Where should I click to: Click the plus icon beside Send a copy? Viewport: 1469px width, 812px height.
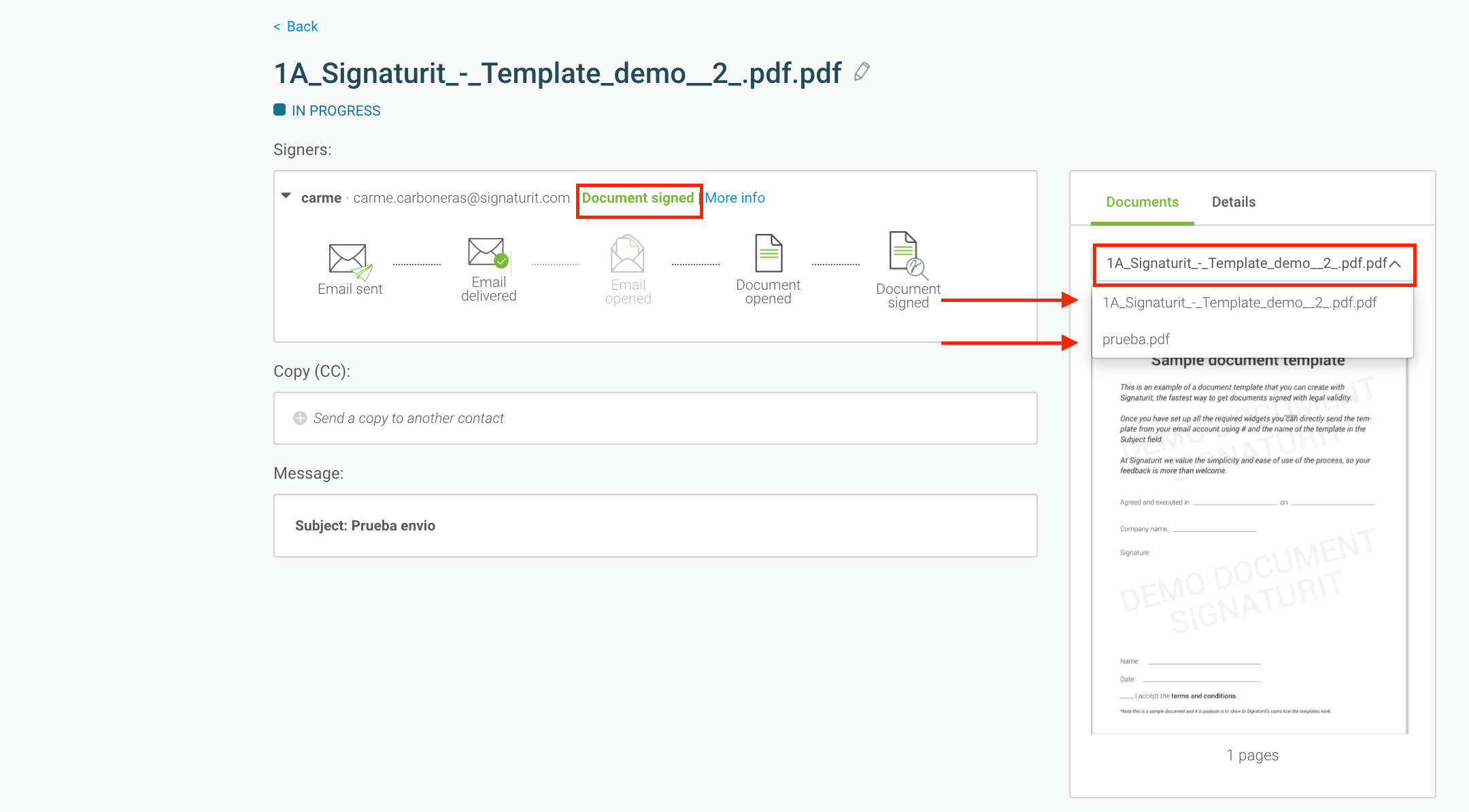click(x=300, y=418)
